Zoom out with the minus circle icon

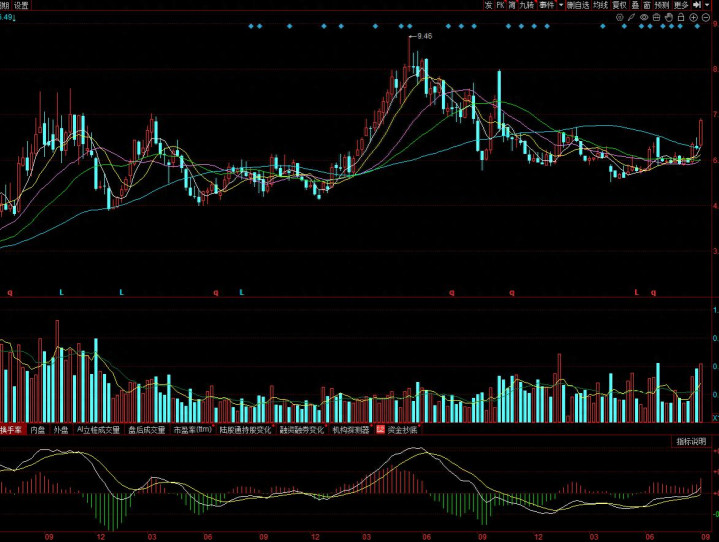pos(706,17)
